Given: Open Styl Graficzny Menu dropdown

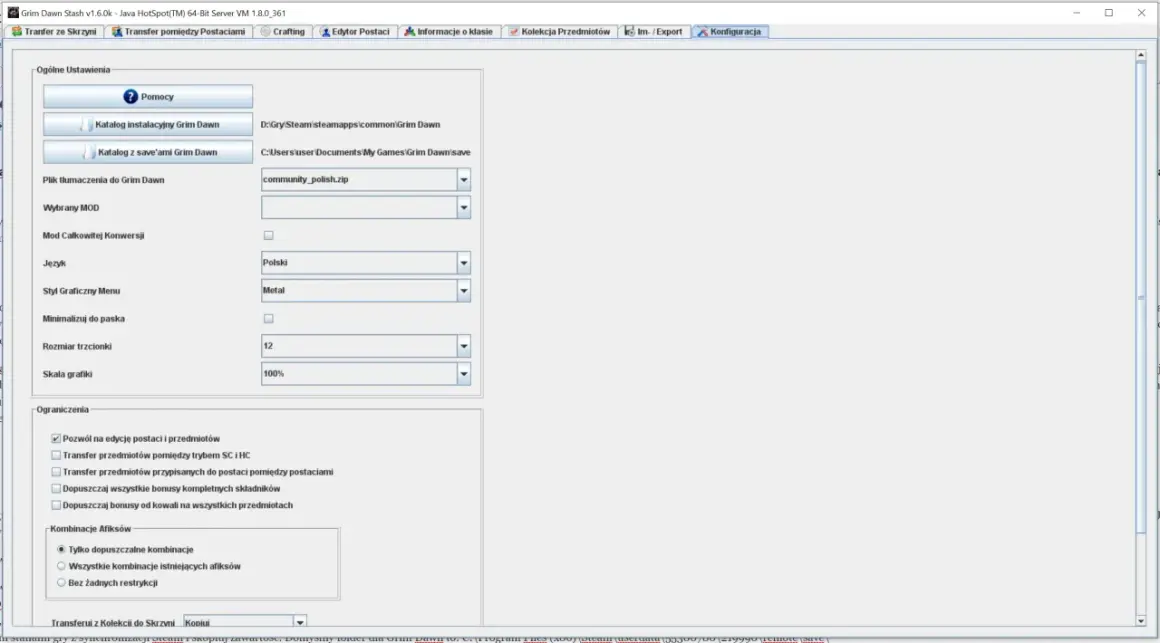Looking at the screenshot, I should (365, 291).
